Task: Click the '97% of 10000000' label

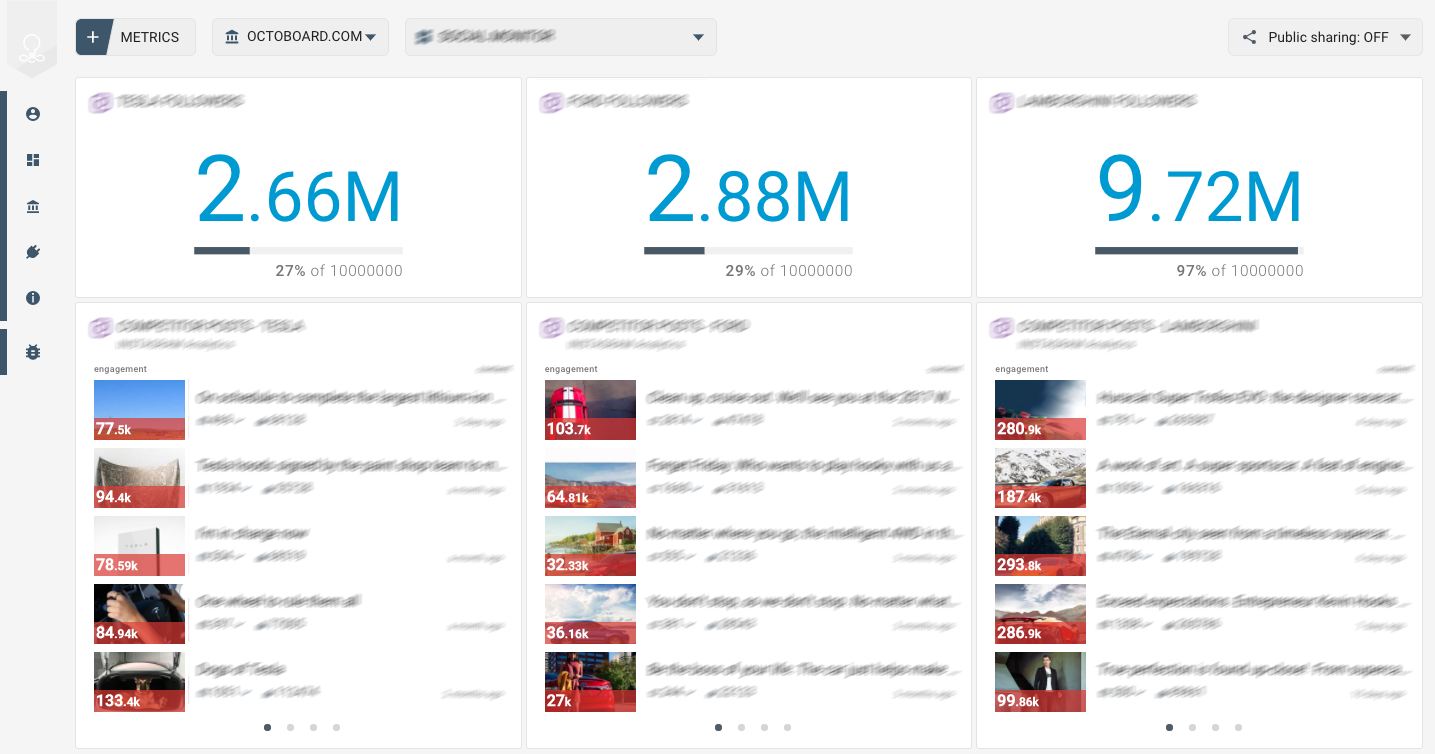Action: pos(1240,271)
